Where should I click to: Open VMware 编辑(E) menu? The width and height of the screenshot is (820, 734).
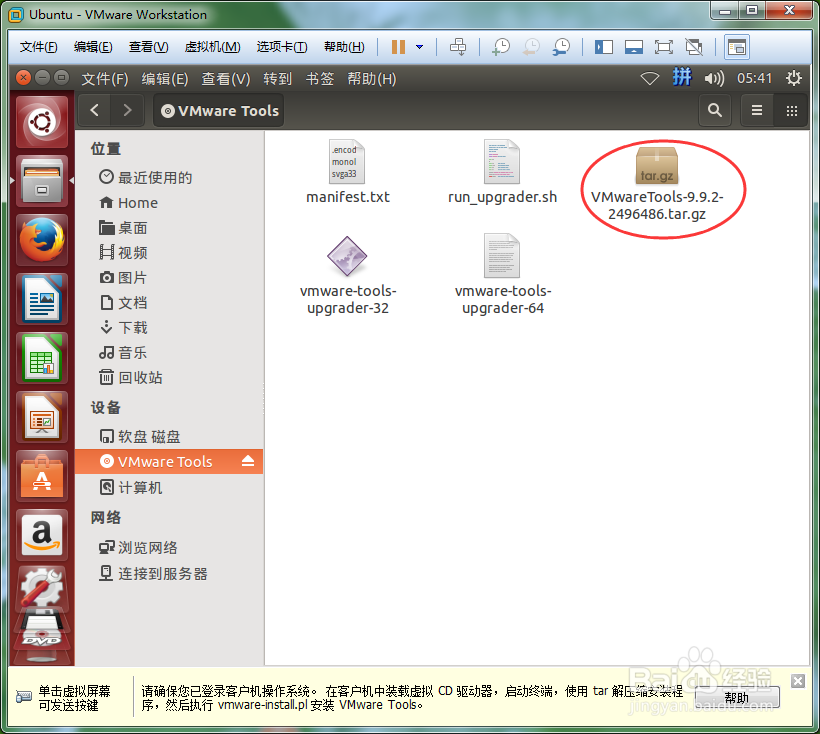click(x=93, y=47)
